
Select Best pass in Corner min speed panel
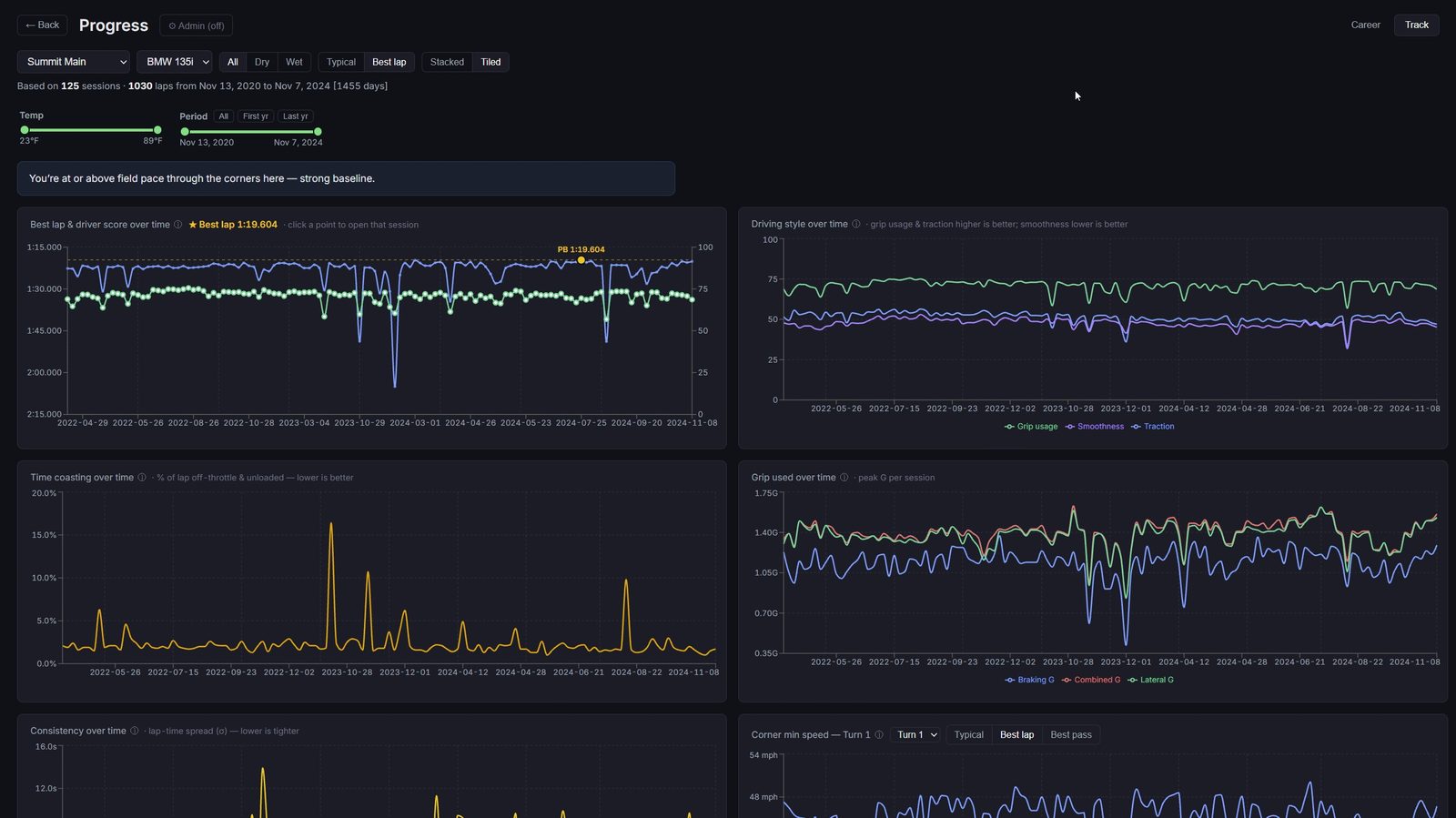[1071, 734]
